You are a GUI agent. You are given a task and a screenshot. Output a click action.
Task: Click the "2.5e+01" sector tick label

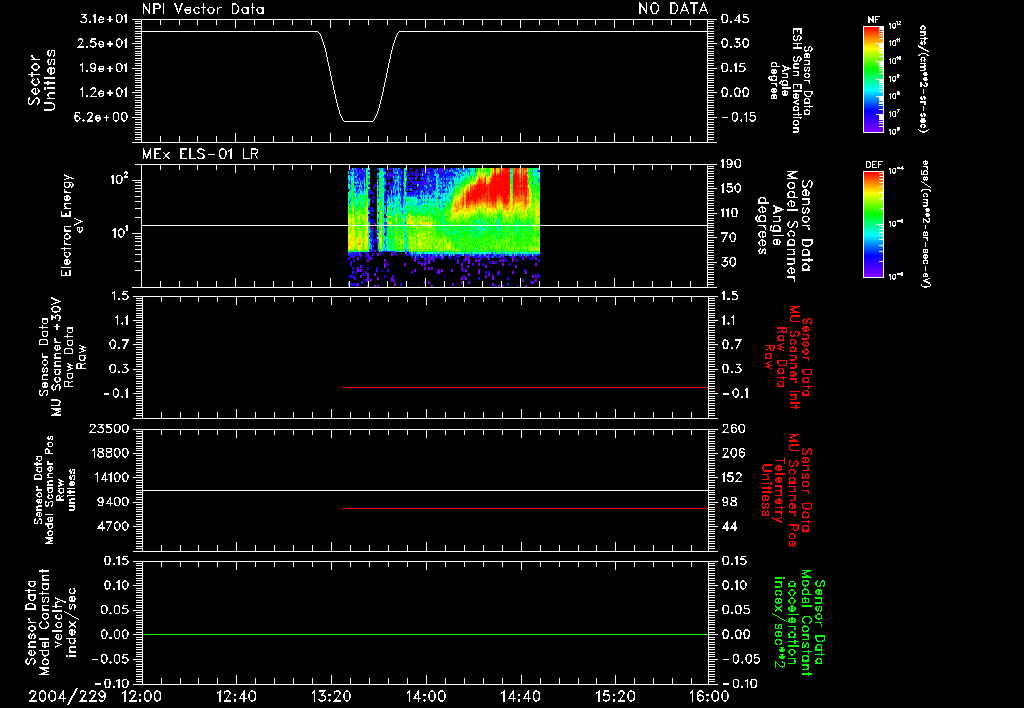pyautogui.click(x=104, y=43)
